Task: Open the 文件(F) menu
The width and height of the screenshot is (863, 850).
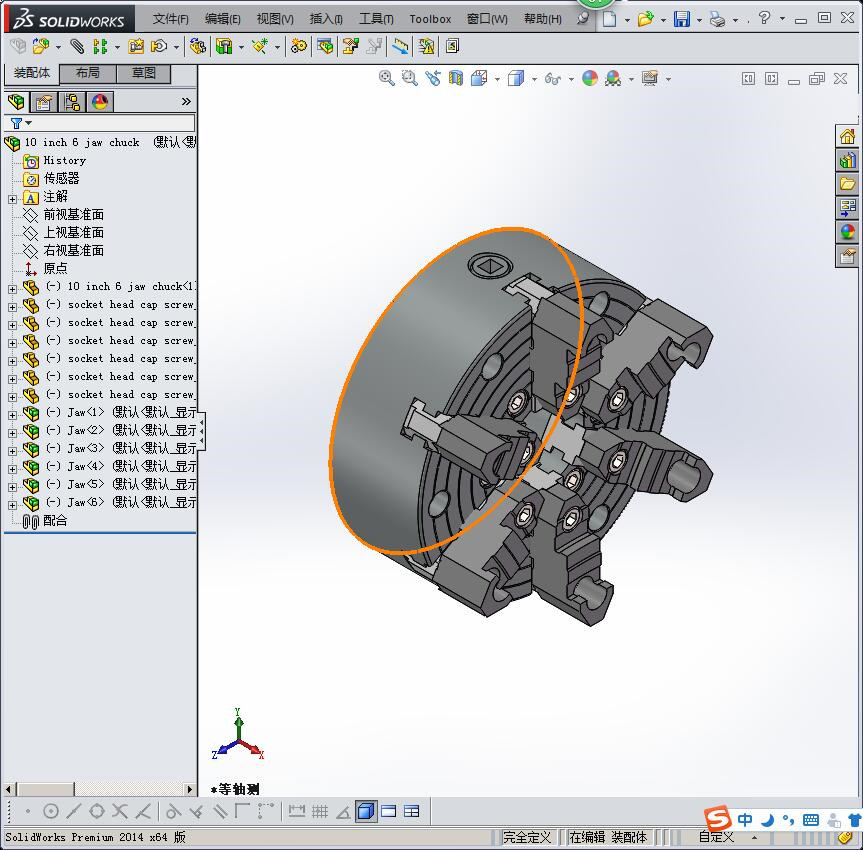Action: click(171, 19)
